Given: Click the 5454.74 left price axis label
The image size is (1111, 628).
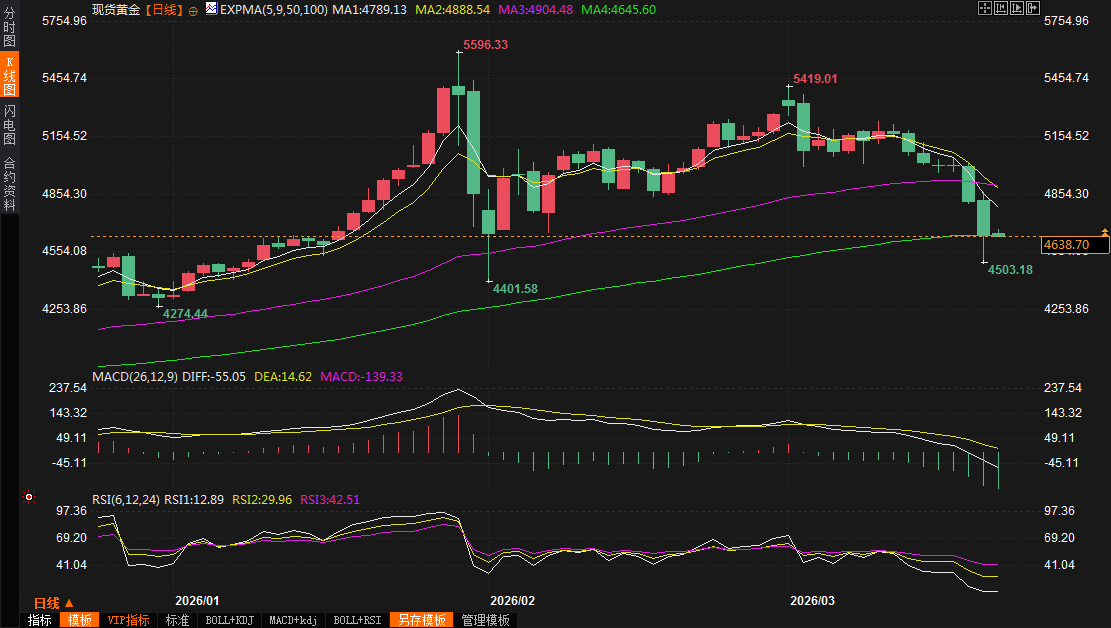Looking at the screenshot, I should click(64, 78).
